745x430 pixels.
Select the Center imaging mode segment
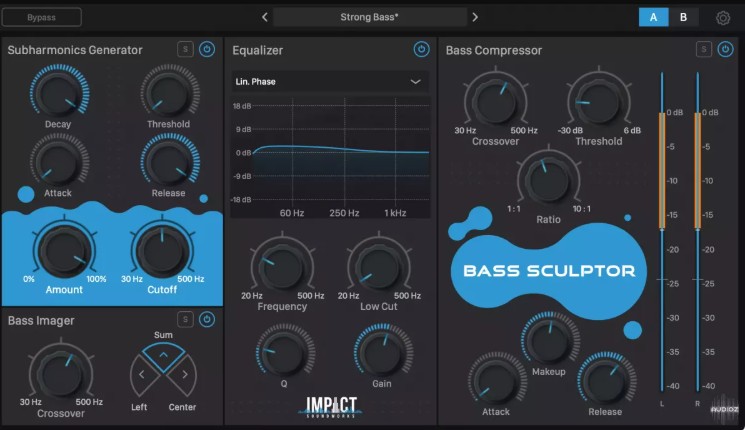(x=183, y=376)
